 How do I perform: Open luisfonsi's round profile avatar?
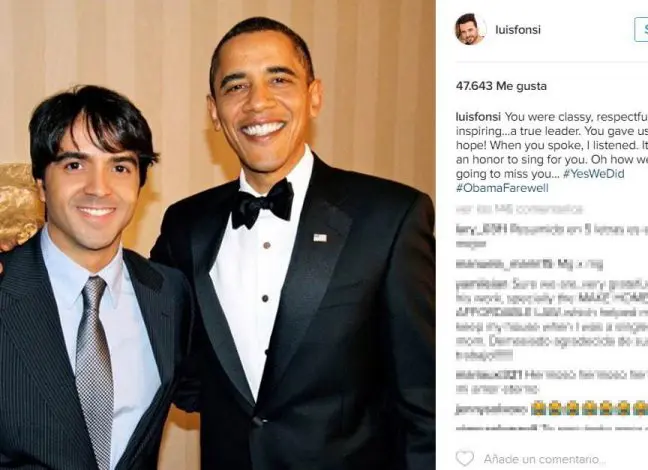[470, 29]
